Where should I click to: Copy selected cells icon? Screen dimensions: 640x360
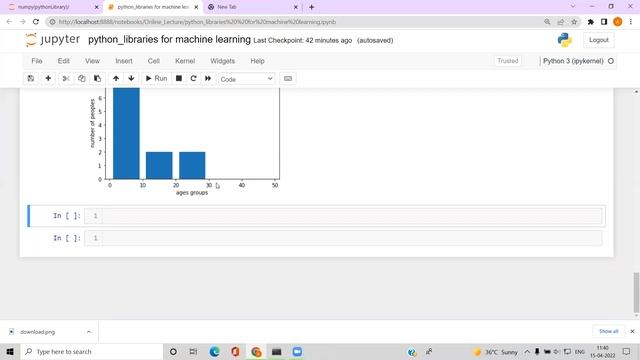(82, 78)
